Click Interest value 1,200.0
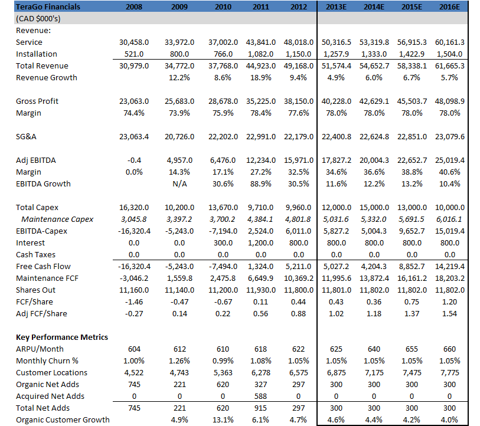The width and height of the screenshot is (480, 426). tap(261, 243)
